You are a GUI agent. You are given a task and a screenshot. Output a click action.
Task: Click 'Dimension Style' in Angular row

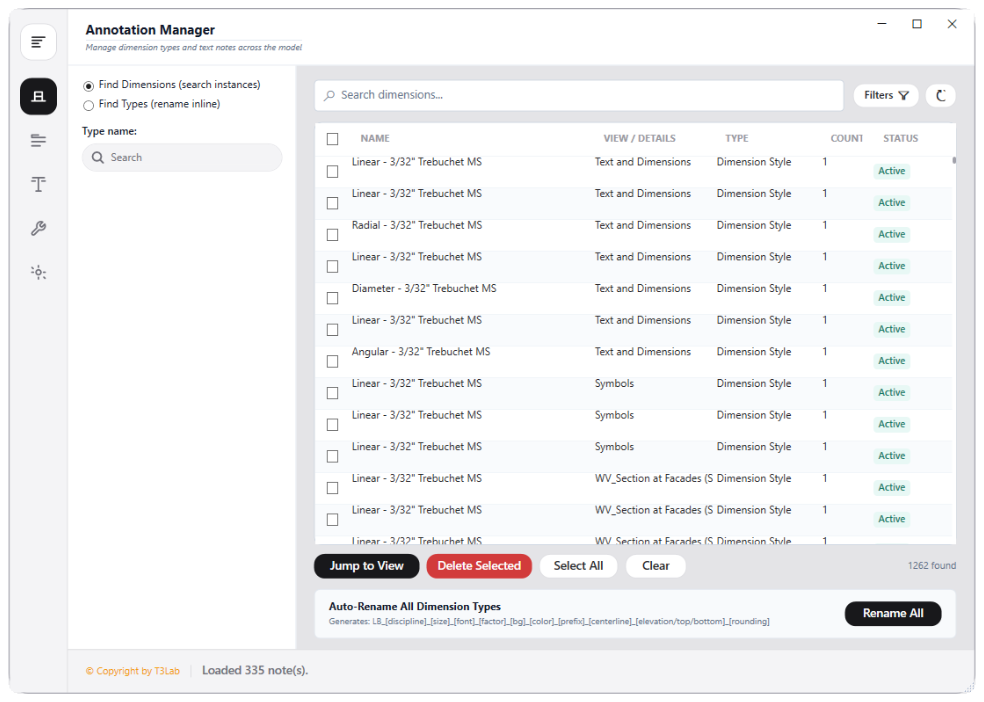point(754,352)
